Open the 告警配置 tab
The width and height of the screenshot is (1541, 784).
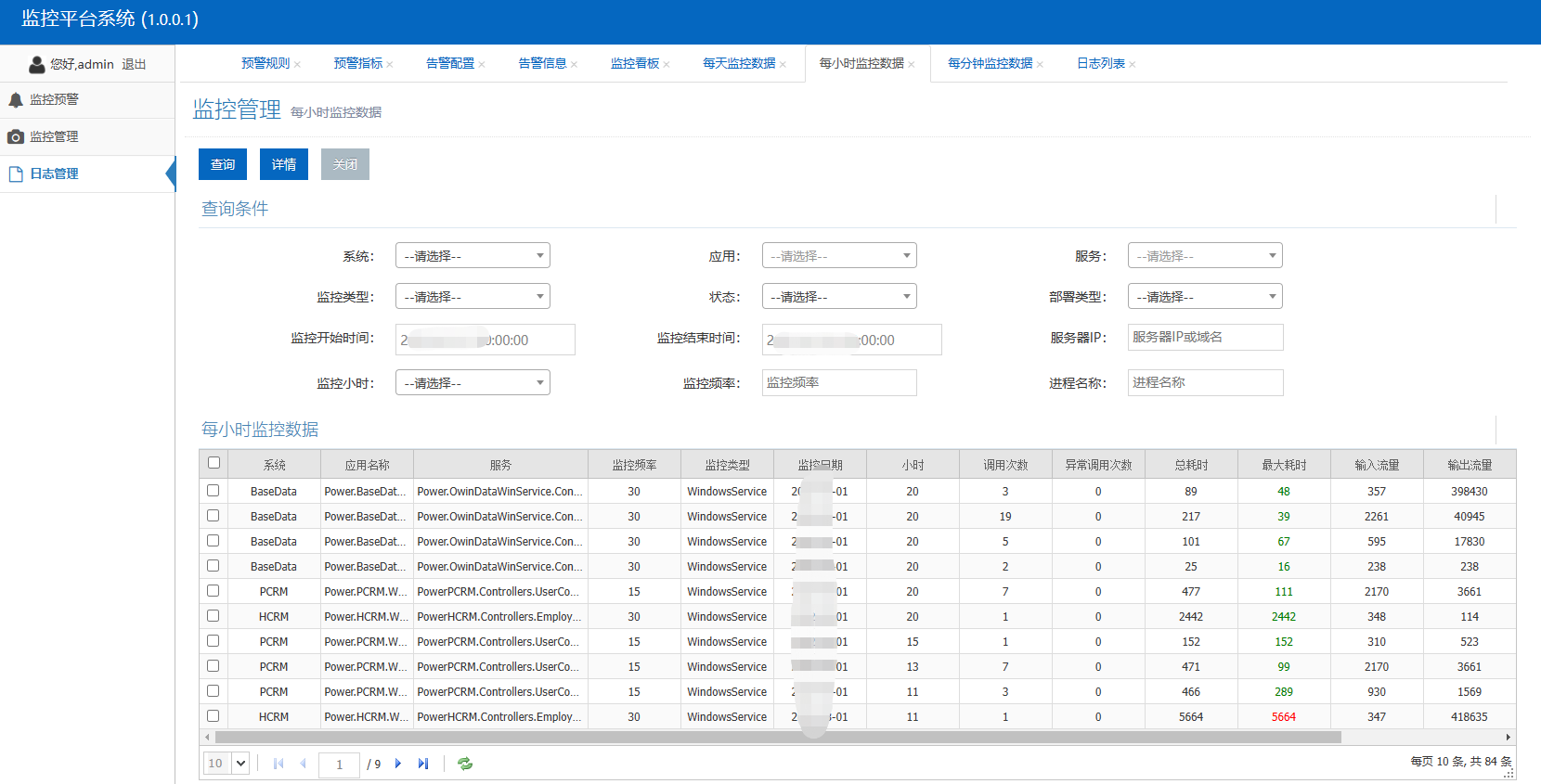coord(450,64)
